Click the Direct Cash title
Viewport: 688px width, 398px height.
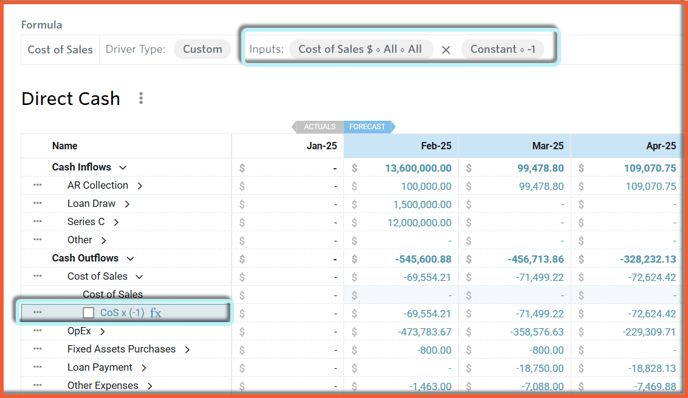click(70, 98)
